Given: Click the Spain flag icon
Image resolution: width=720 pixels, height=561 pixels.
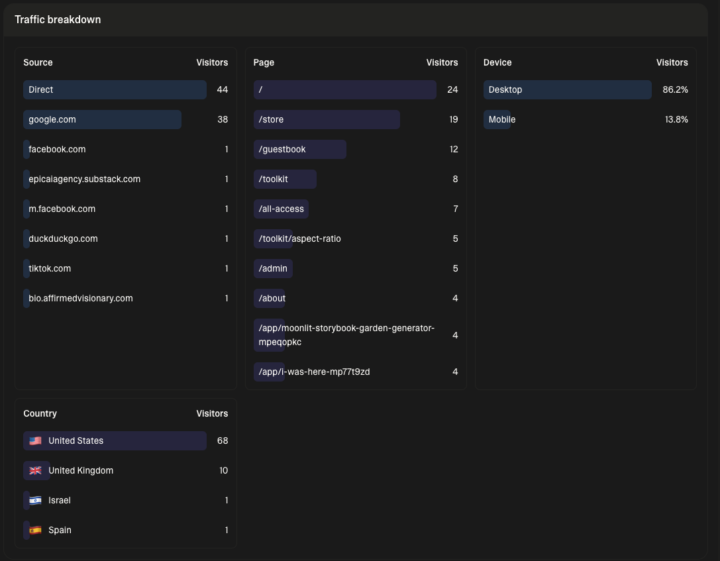Looking at the screenshot, I should (x=35, y=530).
